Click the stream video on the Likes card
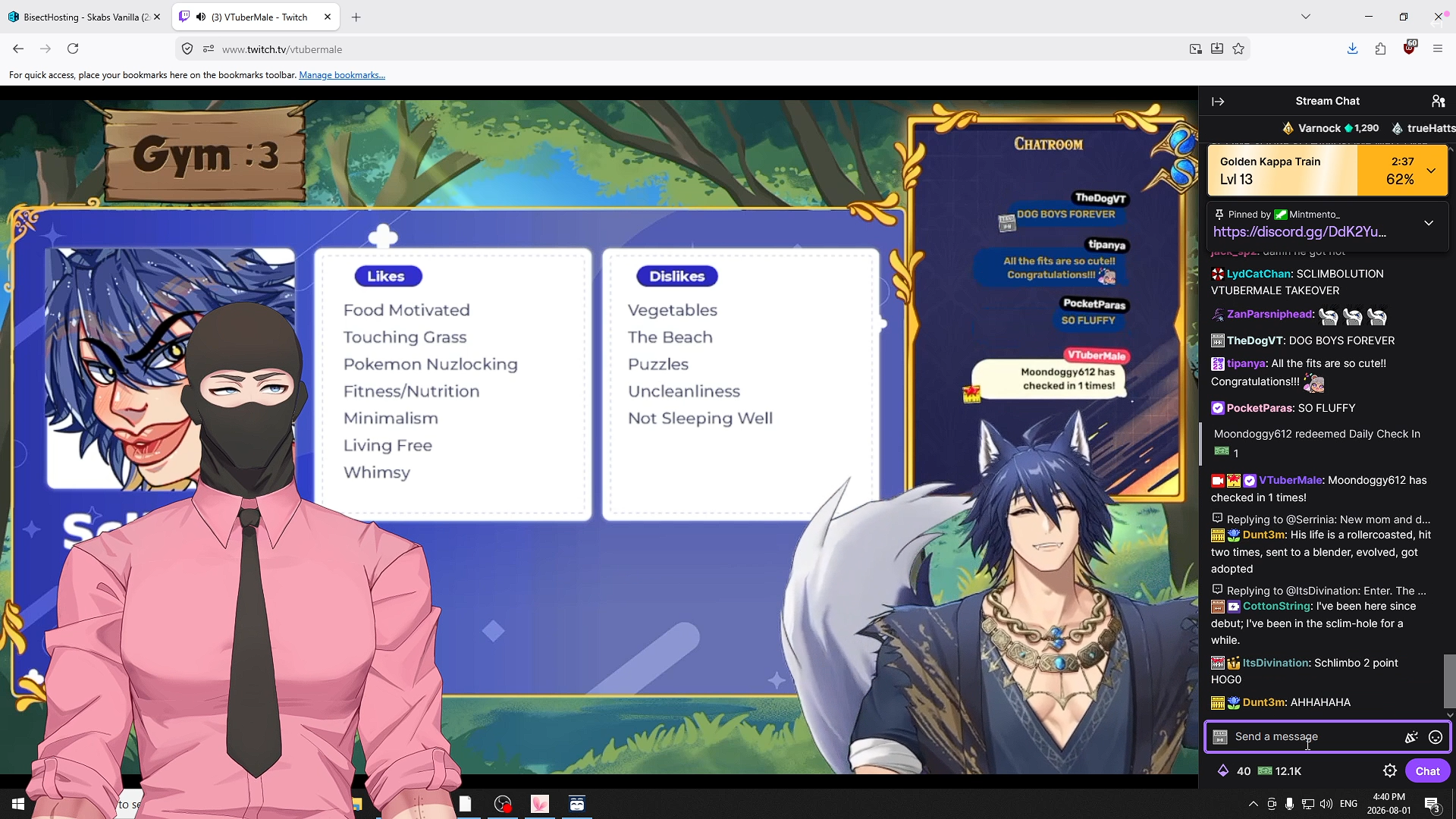Viewport: 1456px width, 819px height. pos(453,384)
